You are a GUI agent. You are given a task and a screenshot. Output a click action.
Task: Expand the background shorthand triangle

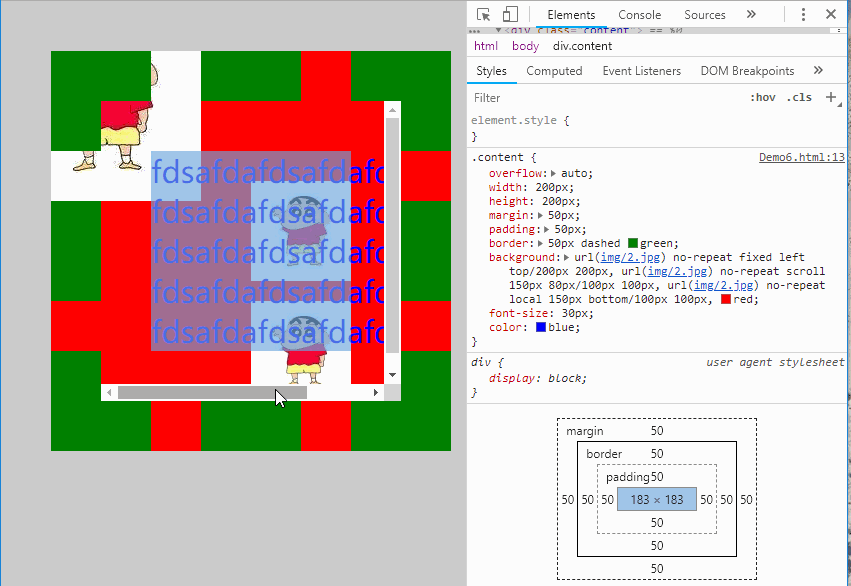567,258
